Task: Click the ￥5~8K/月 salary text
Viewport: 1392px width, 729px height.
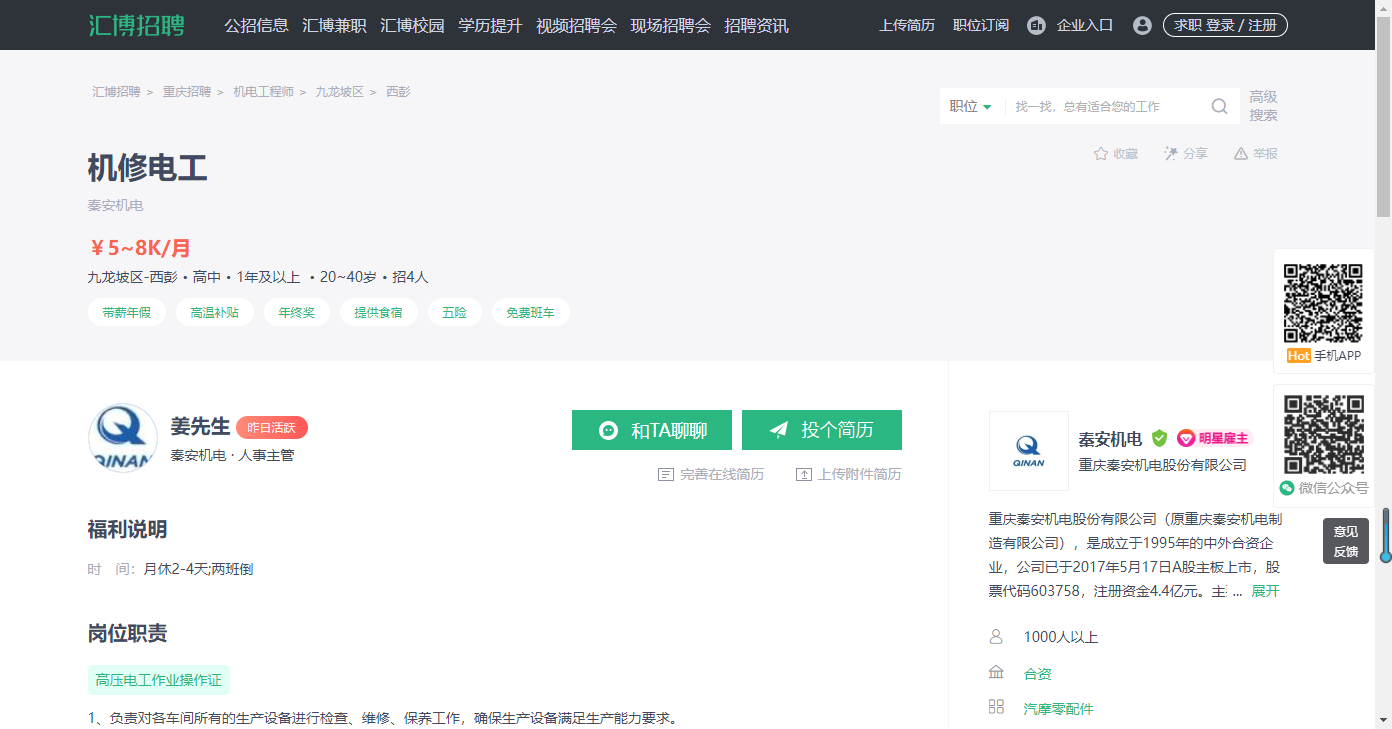Action: [x=140, y=248]
